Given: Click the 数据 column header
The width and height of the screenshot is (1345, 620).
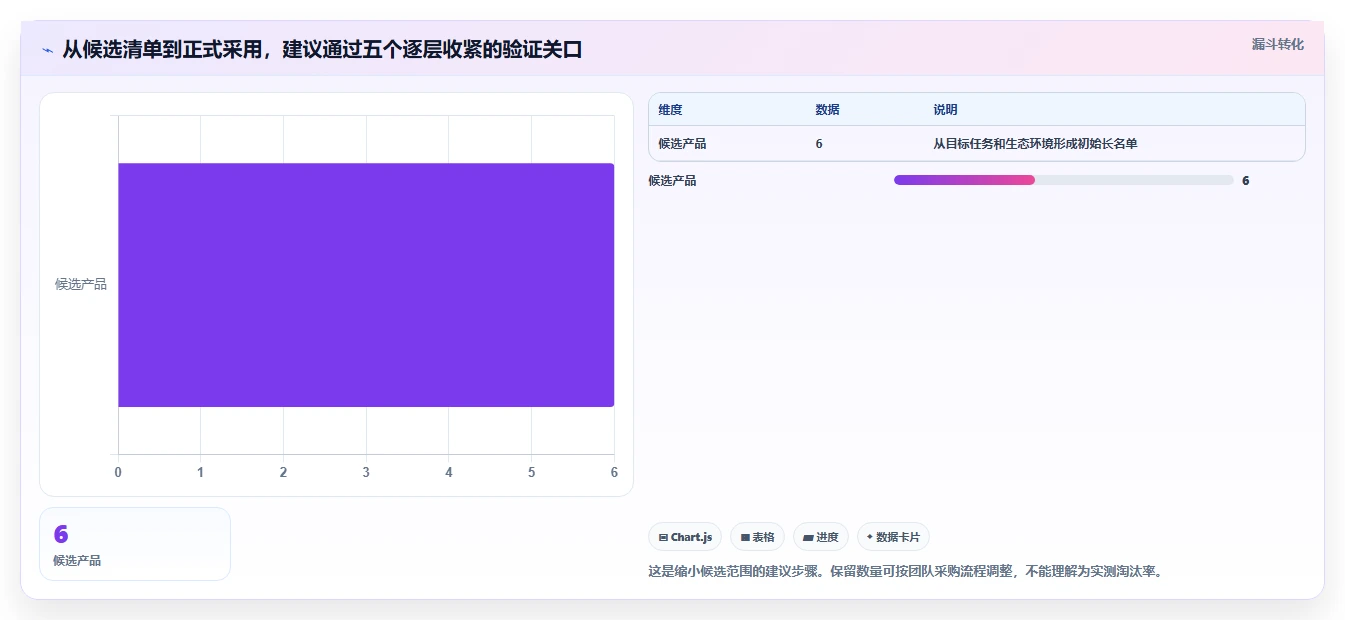Looking at the screenshot, I should coord(827,110).
